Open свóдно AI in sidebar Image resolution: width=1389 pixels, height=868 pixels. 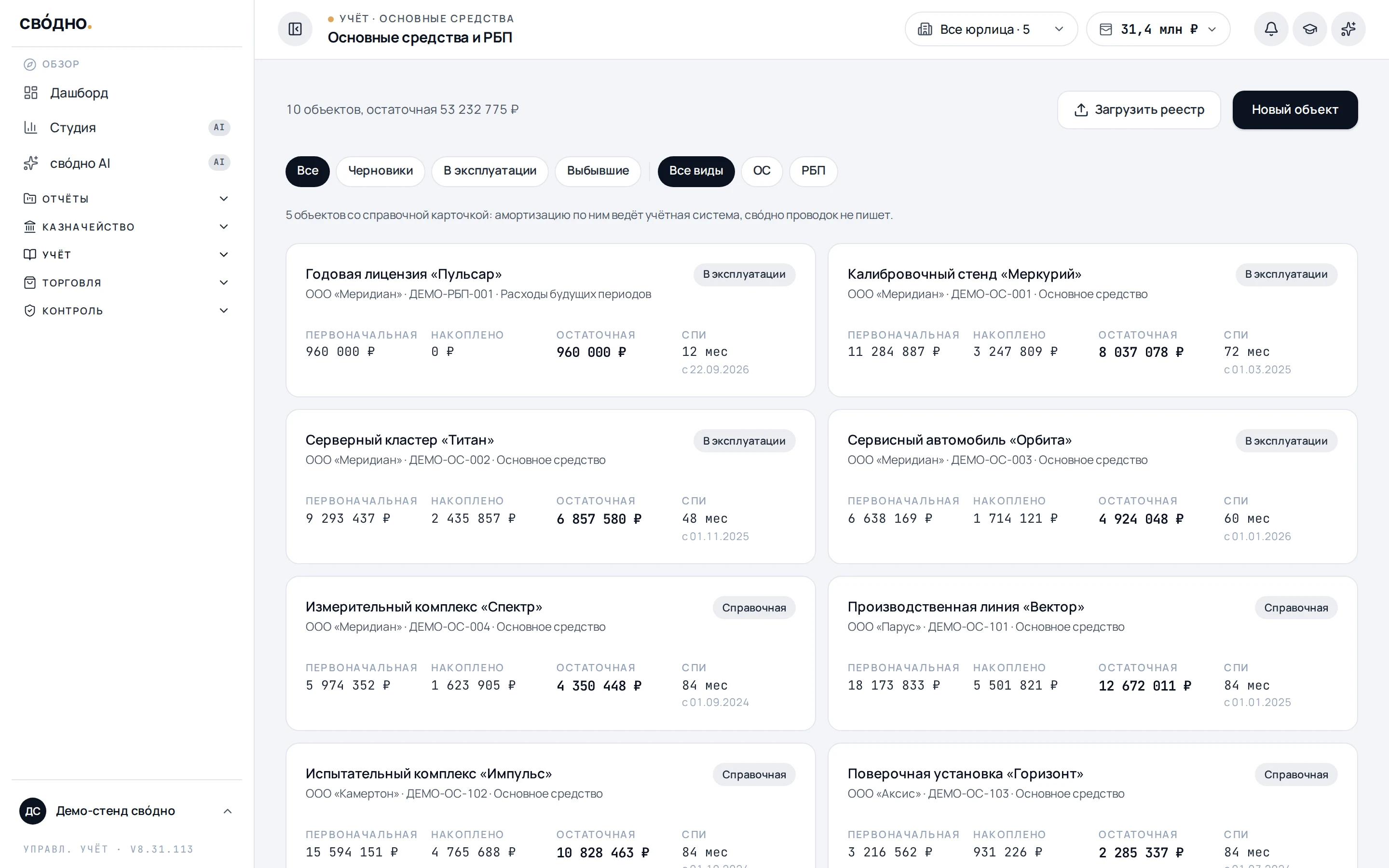[126, 163]
